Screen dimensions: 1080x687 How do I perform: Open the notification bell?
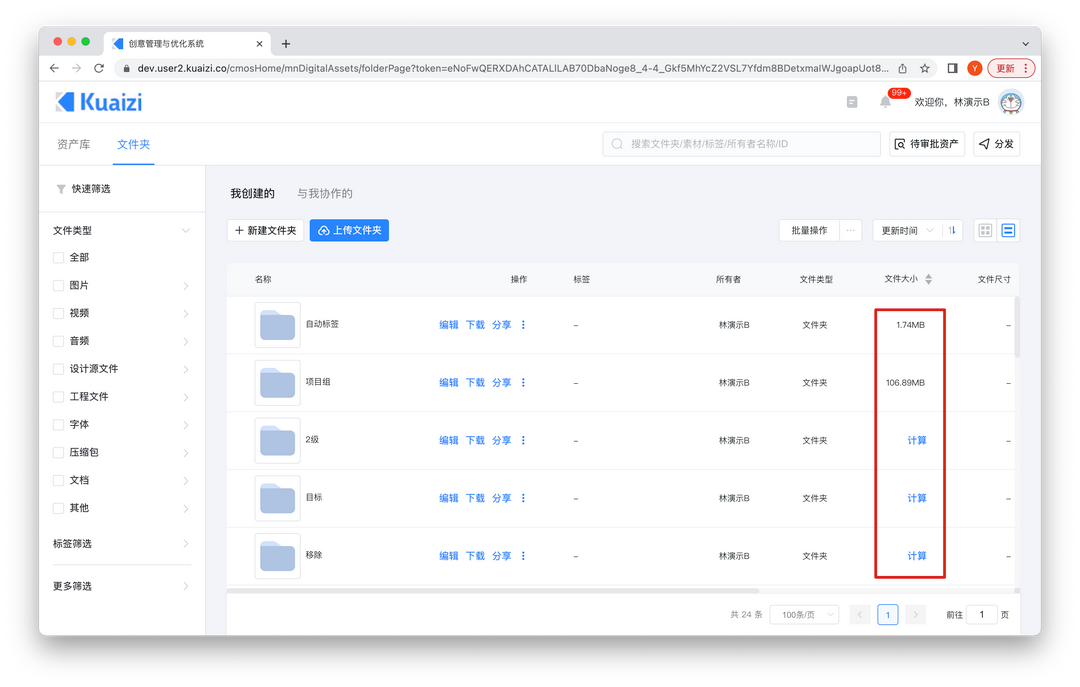885,102
